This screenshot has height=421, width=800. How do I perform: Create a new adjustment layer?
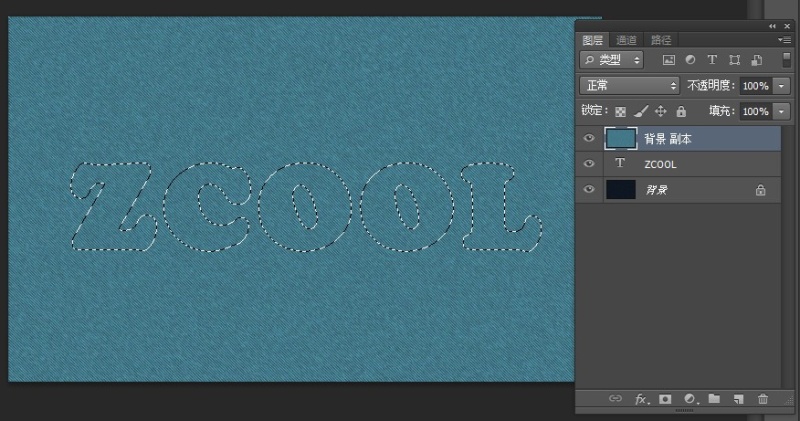[689, 399]
